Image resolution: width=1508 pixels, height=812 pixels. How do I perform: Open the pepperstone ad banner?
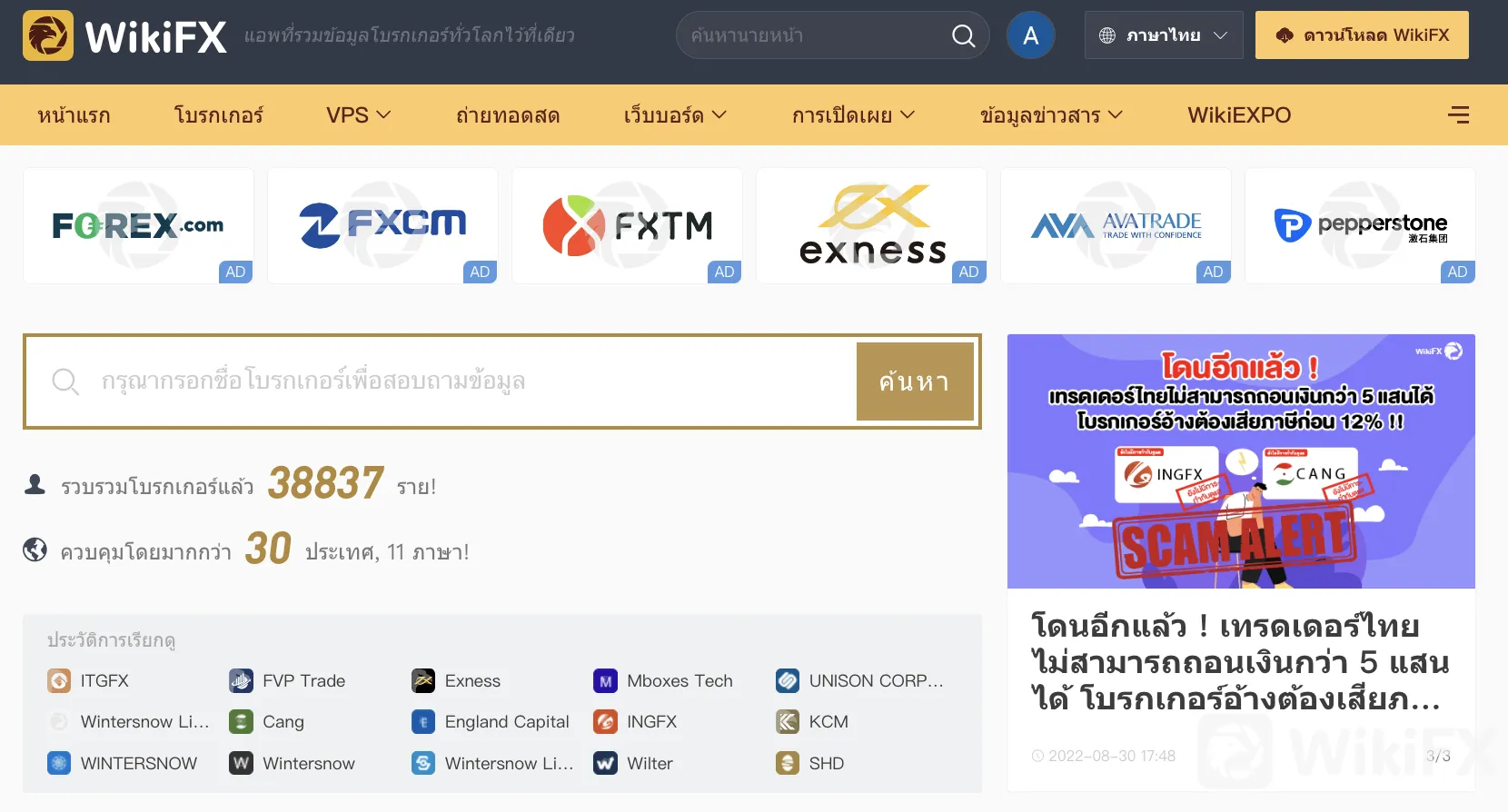tap(1360, 225)
